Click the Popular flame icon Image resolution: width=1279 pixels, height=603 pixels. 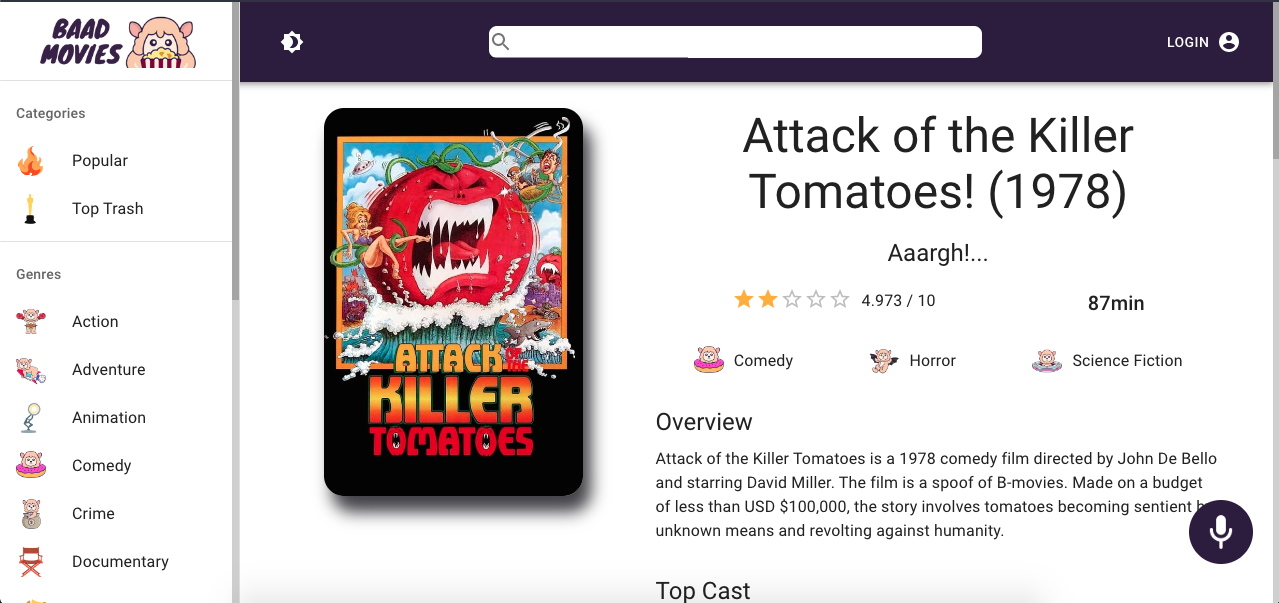[31, 161]
